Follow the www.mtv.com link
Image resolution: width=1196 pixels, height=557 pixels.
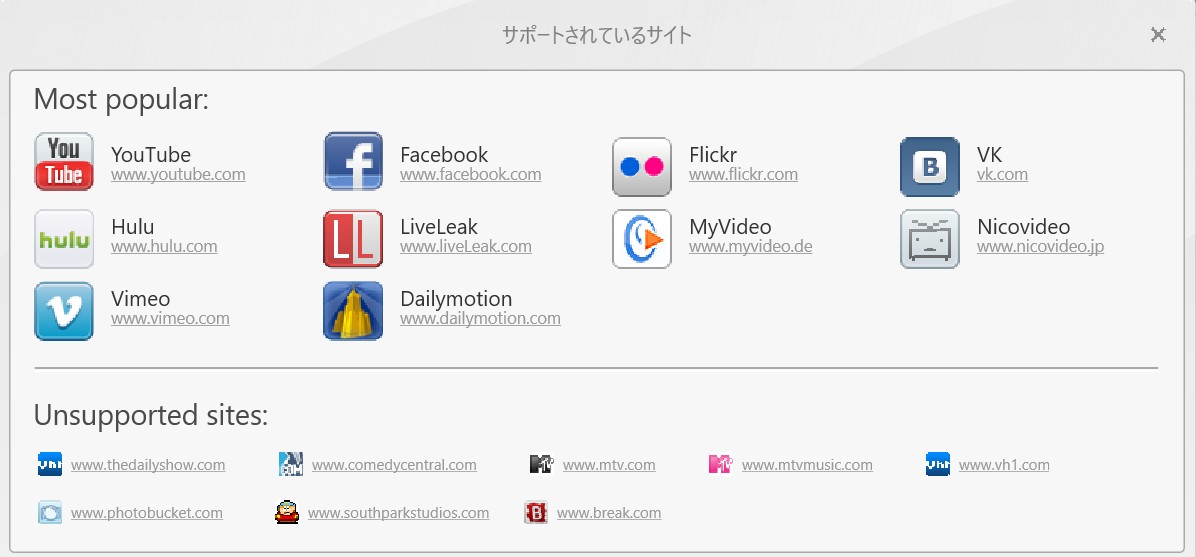coord(609,465)
